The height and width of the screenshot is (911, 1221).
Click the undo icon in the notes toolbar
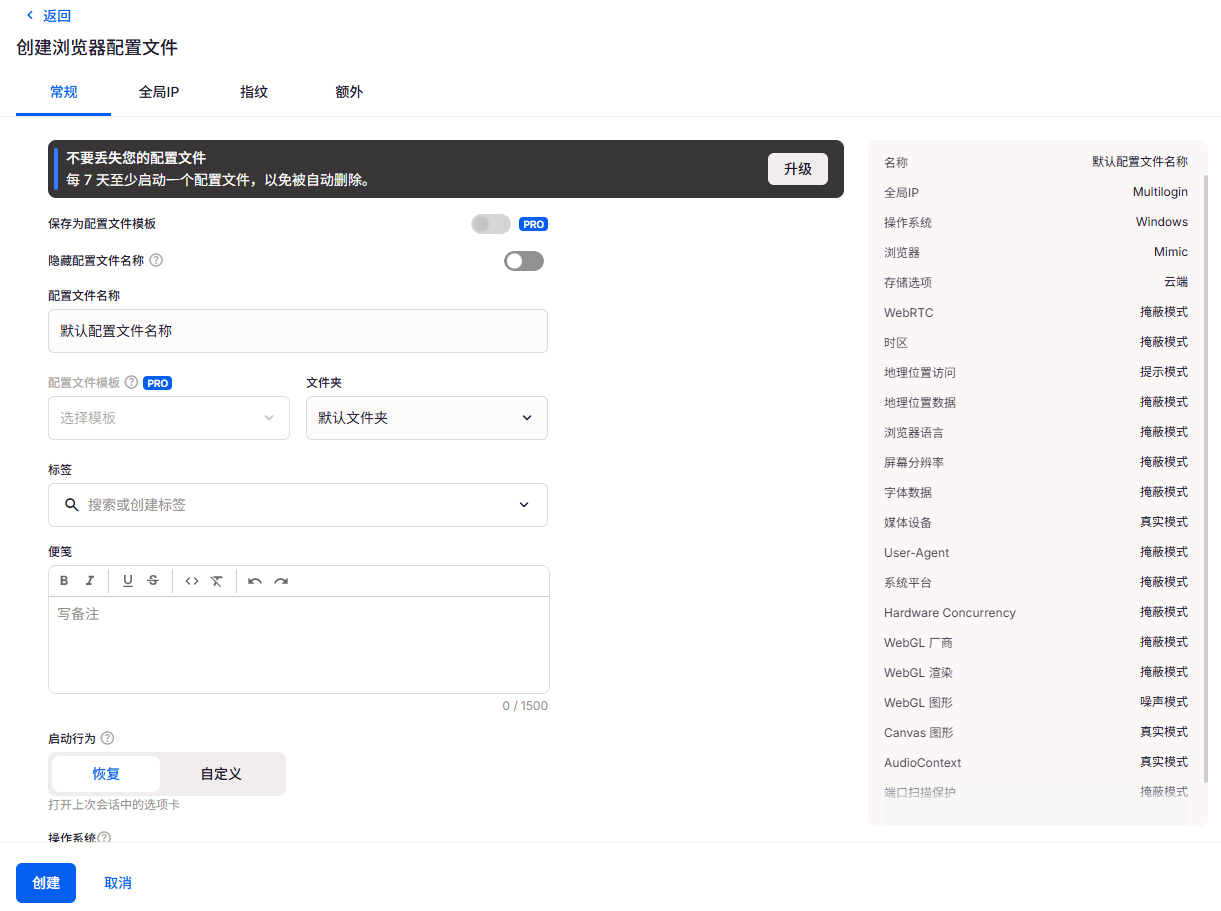pyautogui.click(x=255, y=581)
